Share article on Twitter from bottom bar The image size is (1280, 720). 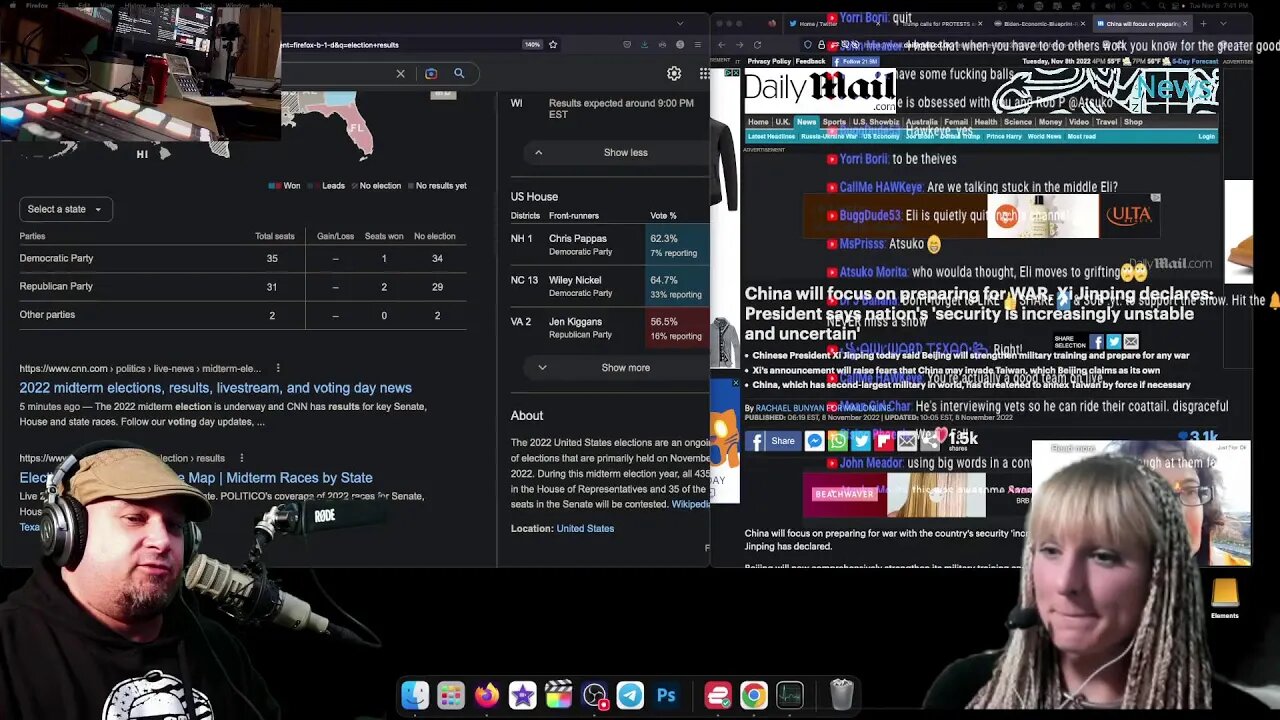pyautogui.click(x=861, y=440)
